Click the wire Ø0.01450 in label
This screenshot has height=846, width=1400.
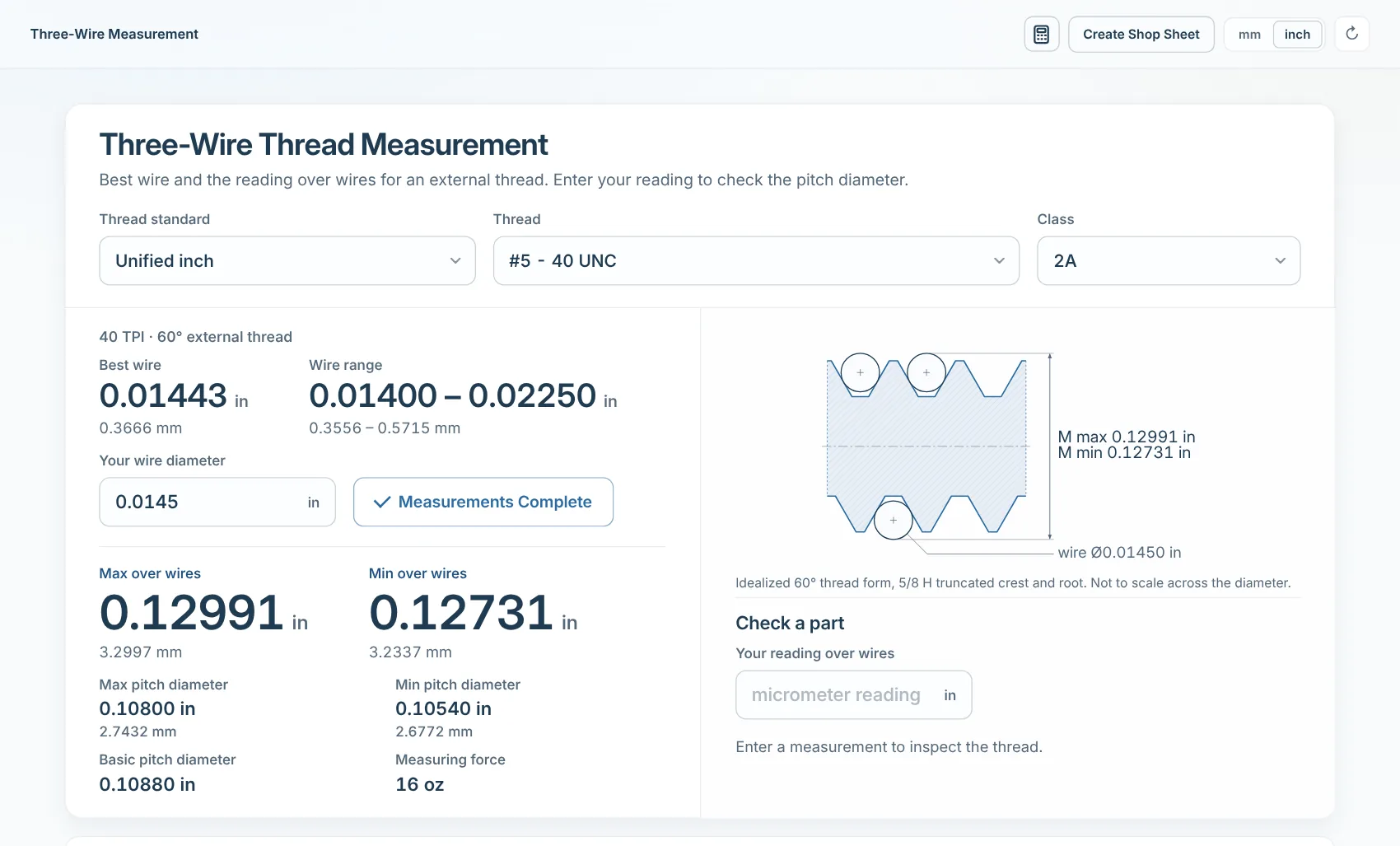[1120, 552]
